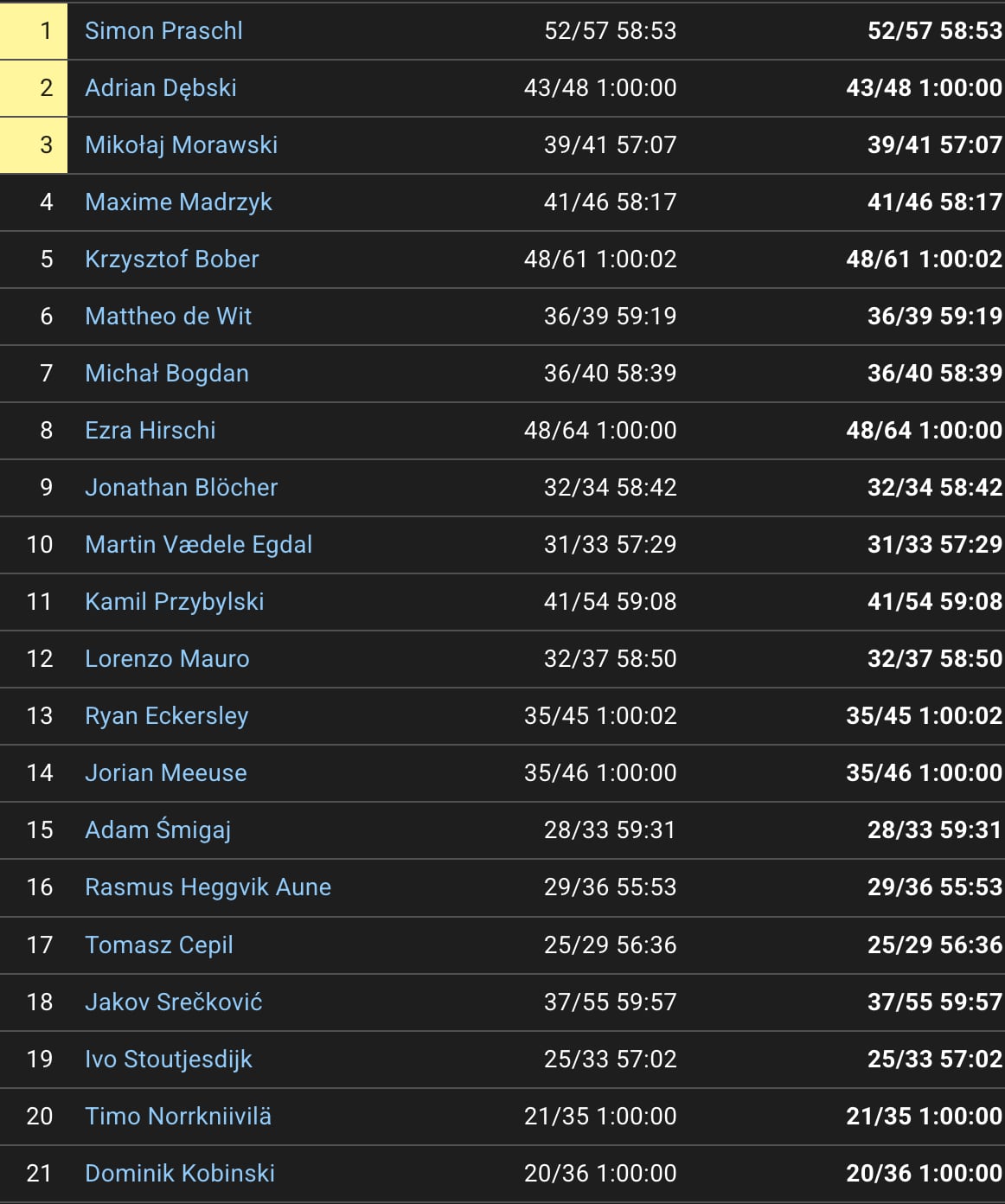Open Adam Śmigaj's profile
The image size is (1005, 1204).
click(158, 829)
